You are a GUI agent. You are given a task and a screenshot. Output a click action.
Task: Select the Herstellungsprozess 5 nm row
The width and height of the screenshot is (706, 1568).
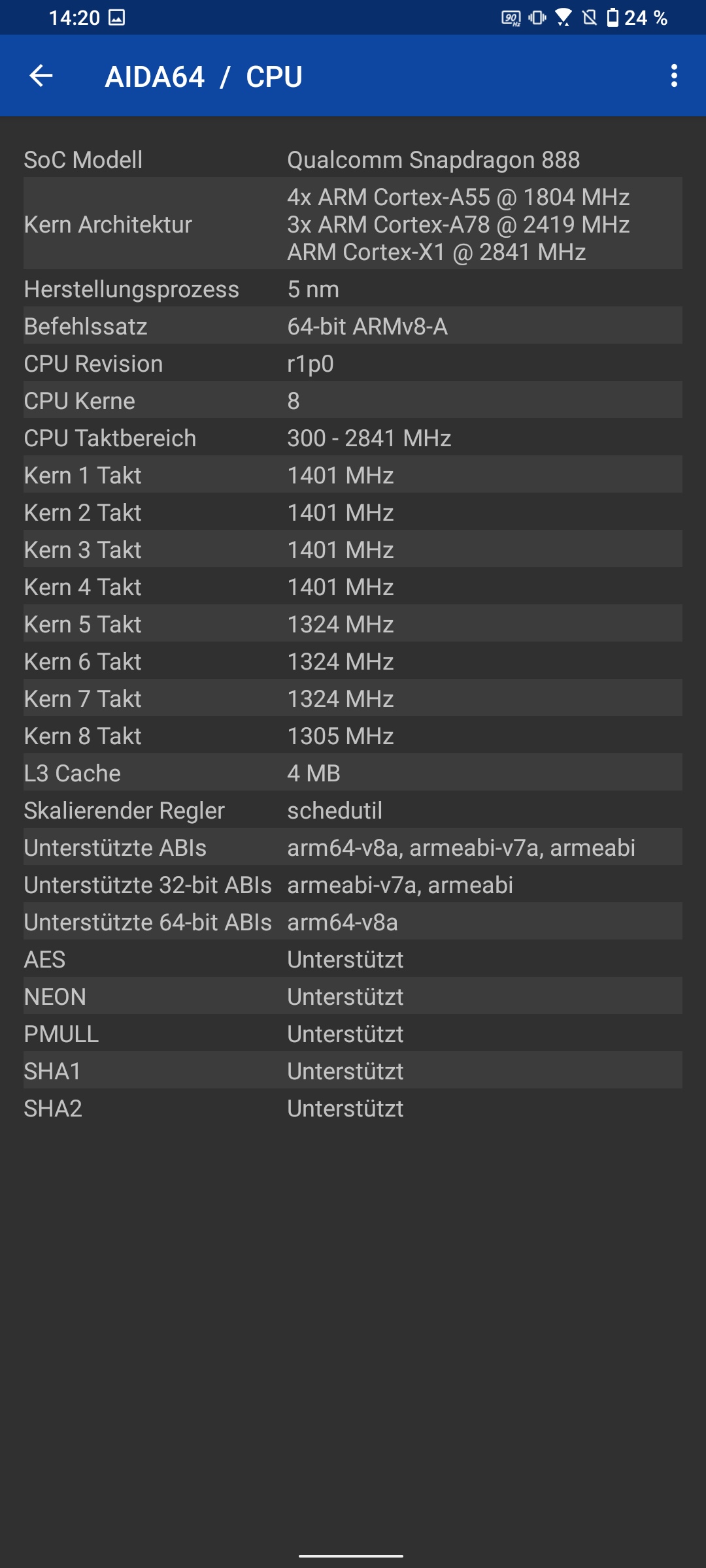(353, 289)
